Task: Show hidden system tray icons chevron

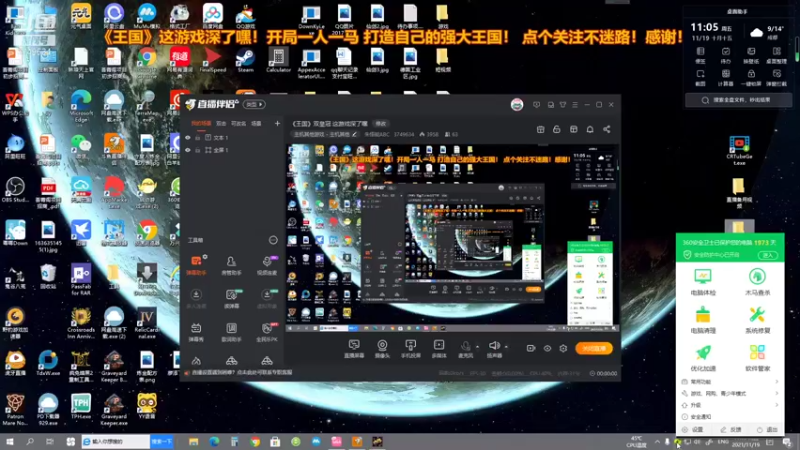Action: coord(657,442)
